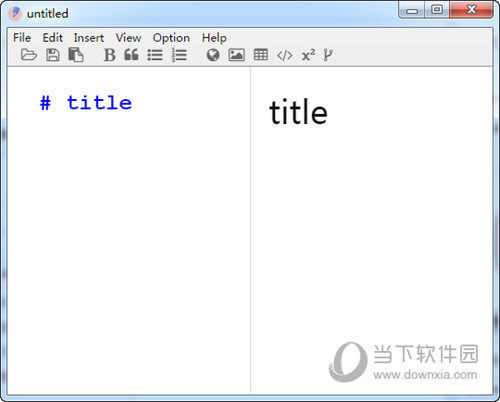Insert math formula with x² icon
This screenshot has height=402, width=500.
click(308, 55)
